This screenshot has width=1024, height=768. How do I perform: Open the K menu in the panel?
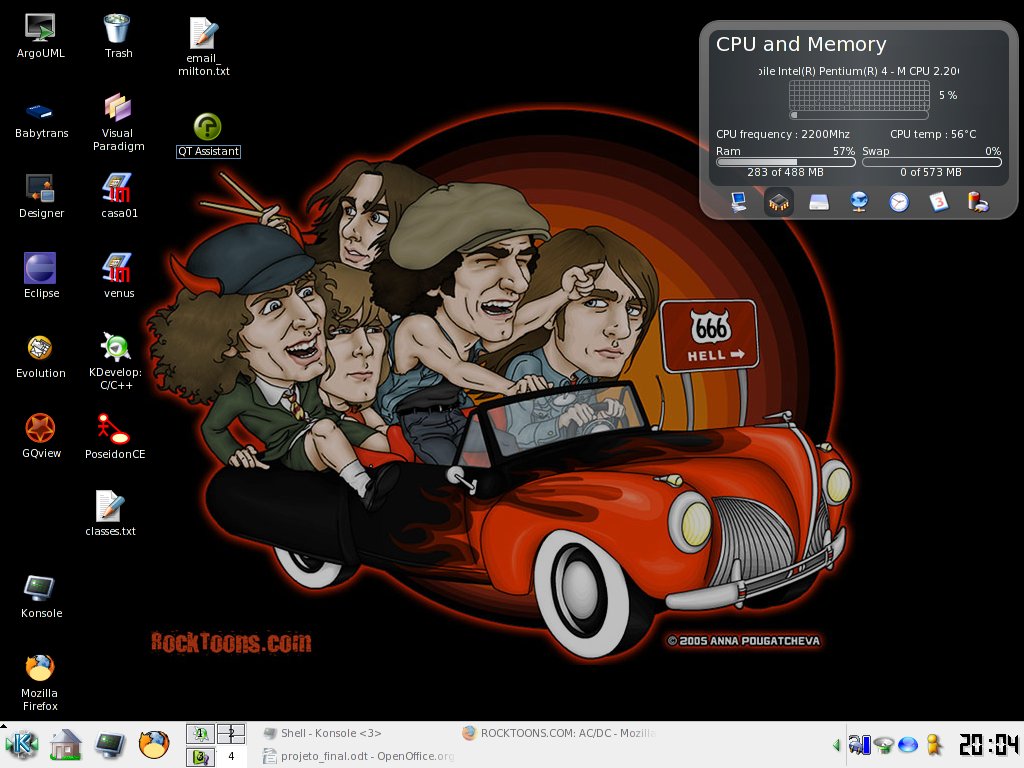click(22, 744)
